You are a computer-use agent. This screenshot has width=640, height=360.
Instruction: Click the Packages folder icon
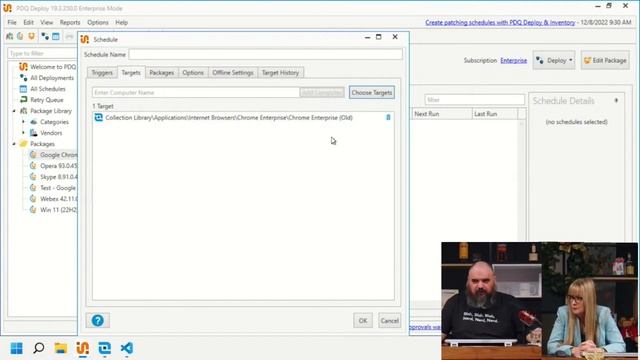(x=23, y=144)
